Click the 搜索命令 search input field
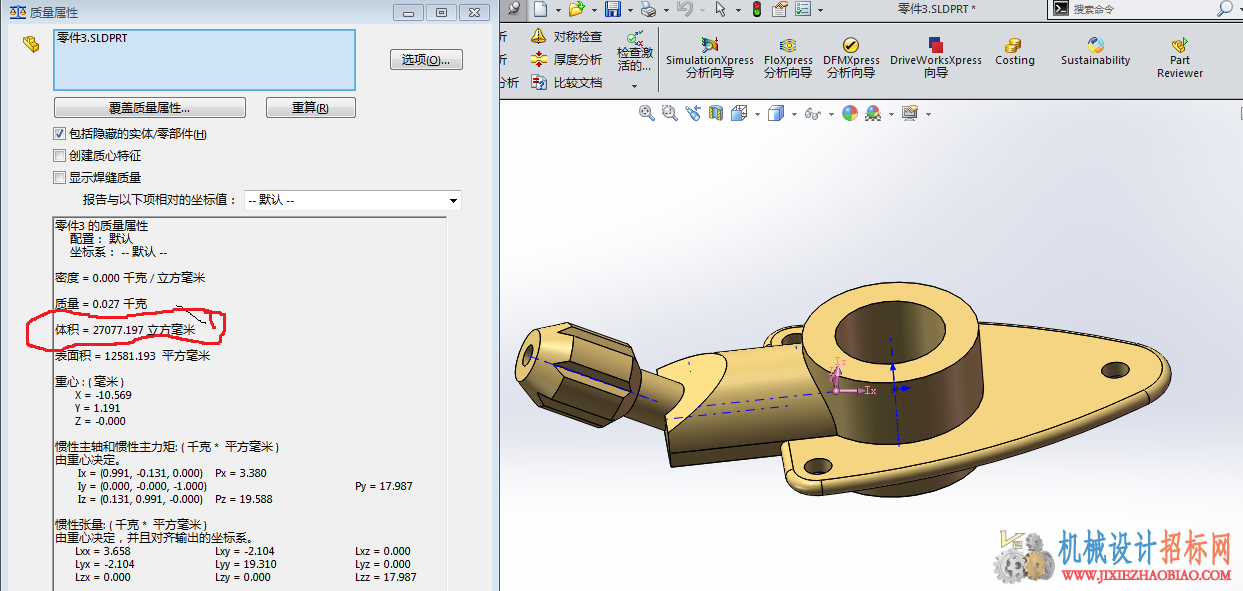 click(x=1140, y=9)
